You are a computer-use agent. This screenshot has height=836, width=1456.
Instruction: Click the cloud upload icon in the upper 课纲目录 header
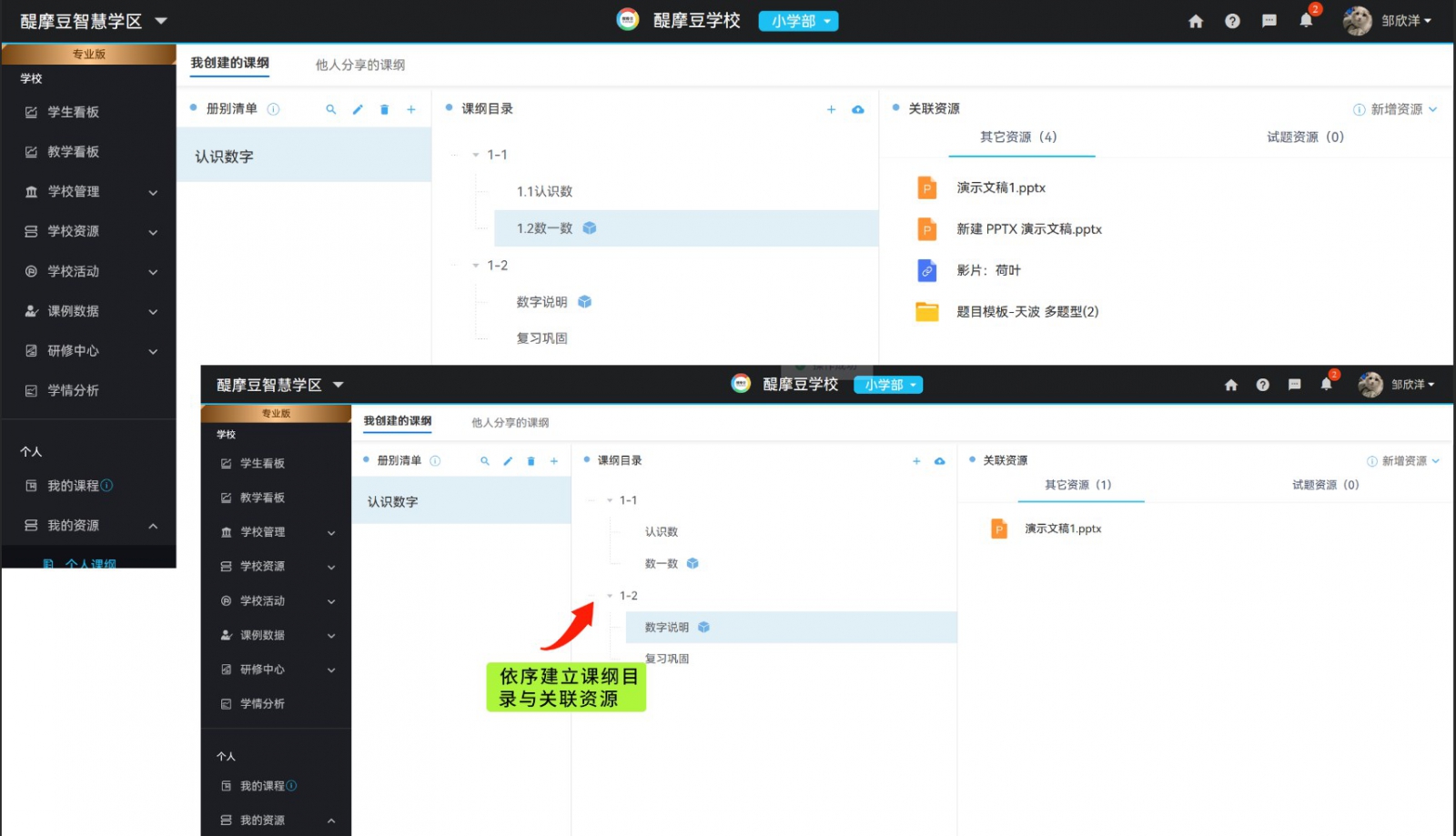click(857, 110)
